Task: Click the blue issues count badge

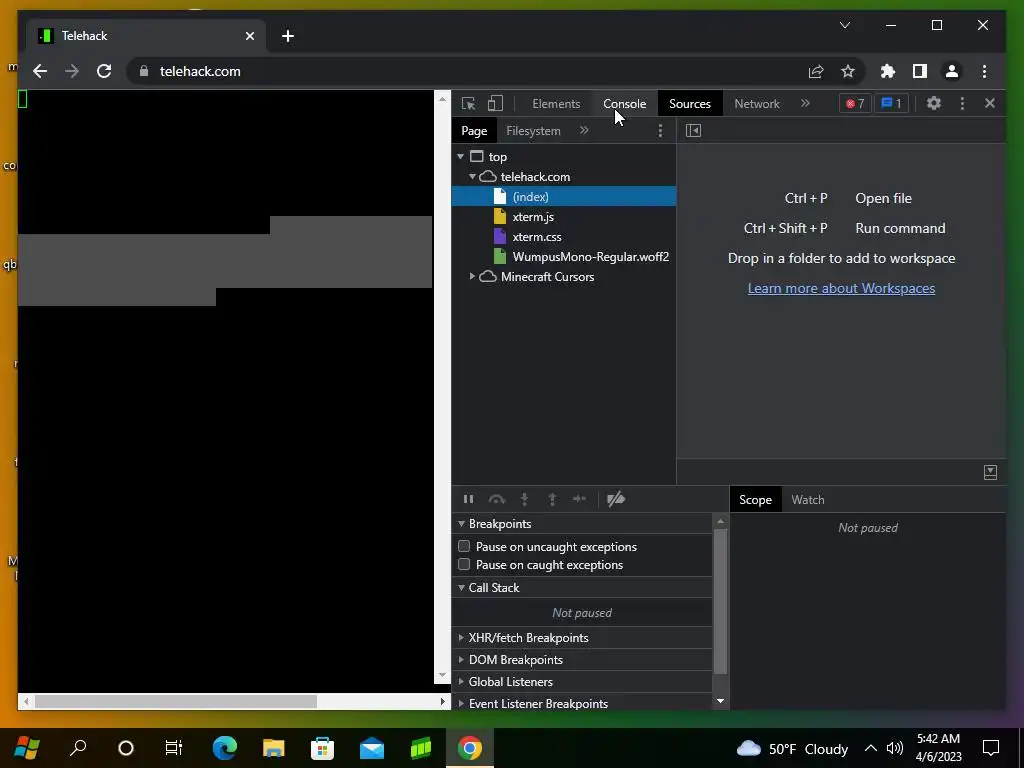Action: 891,103
